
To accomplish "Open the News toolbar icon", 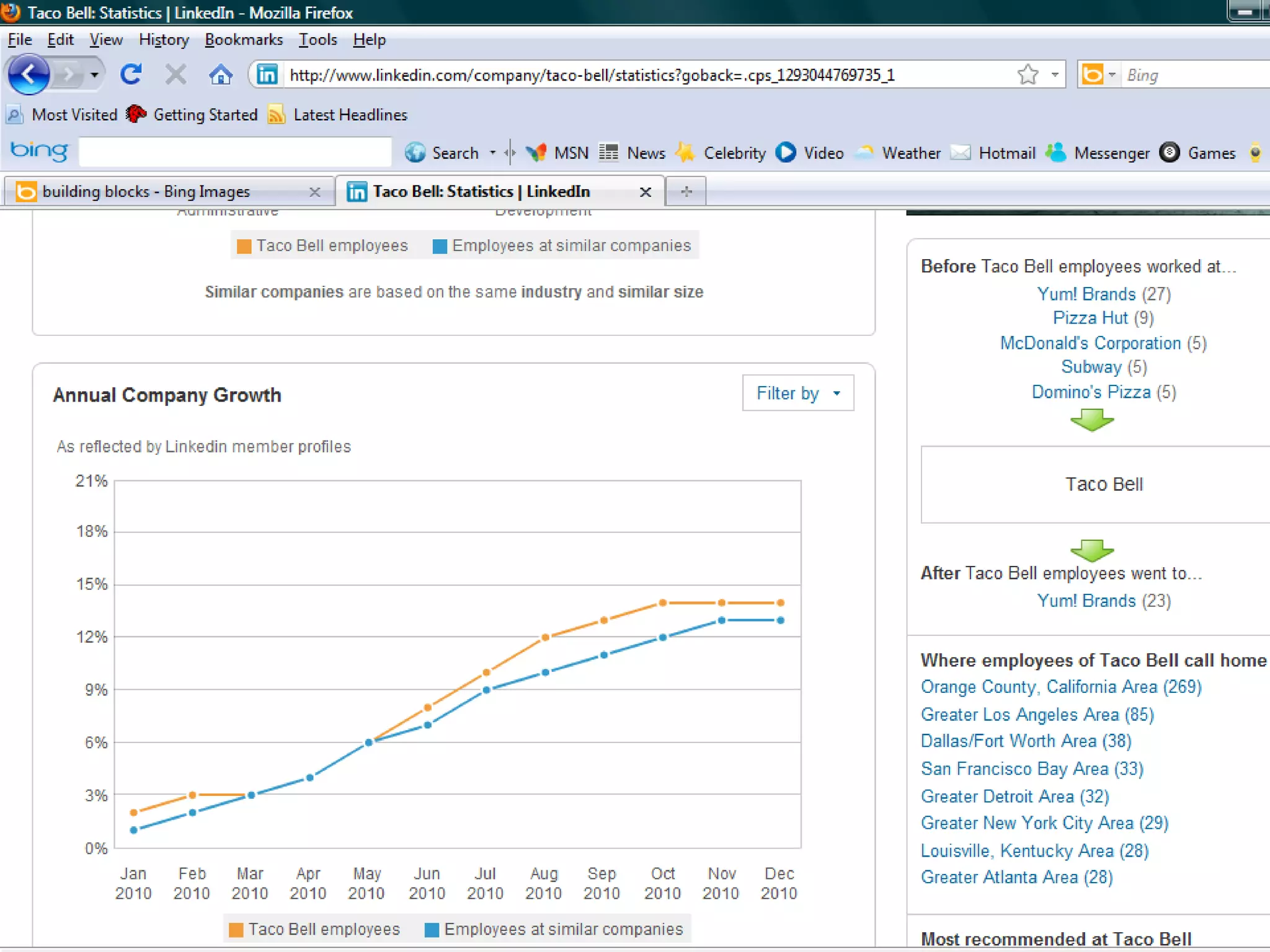I will coord(608,152).
